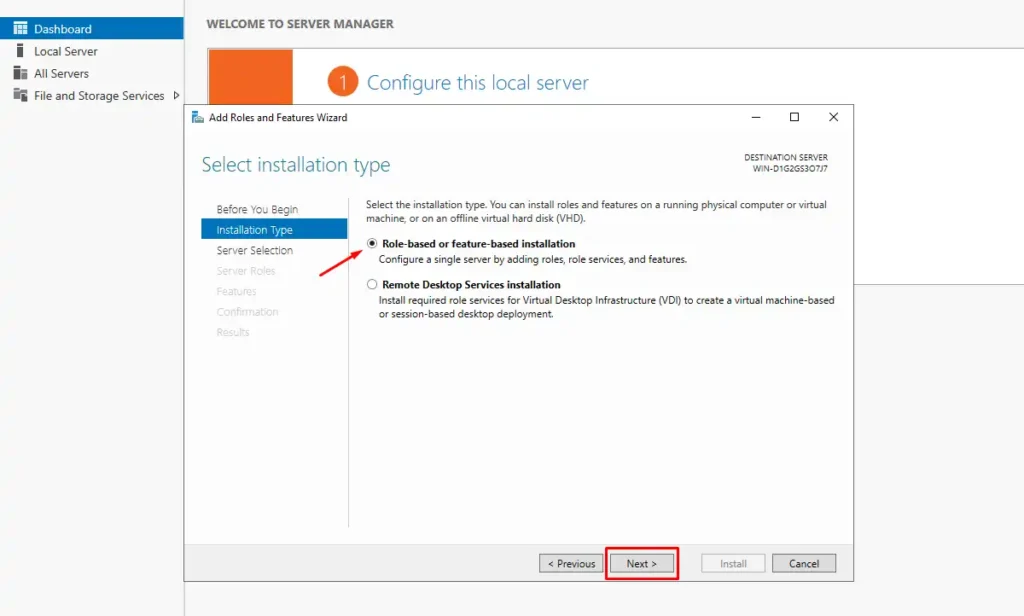Viewport: 1024px width, 616px height.
Task: Click the Select installation type heading
Action: (296, 165)
